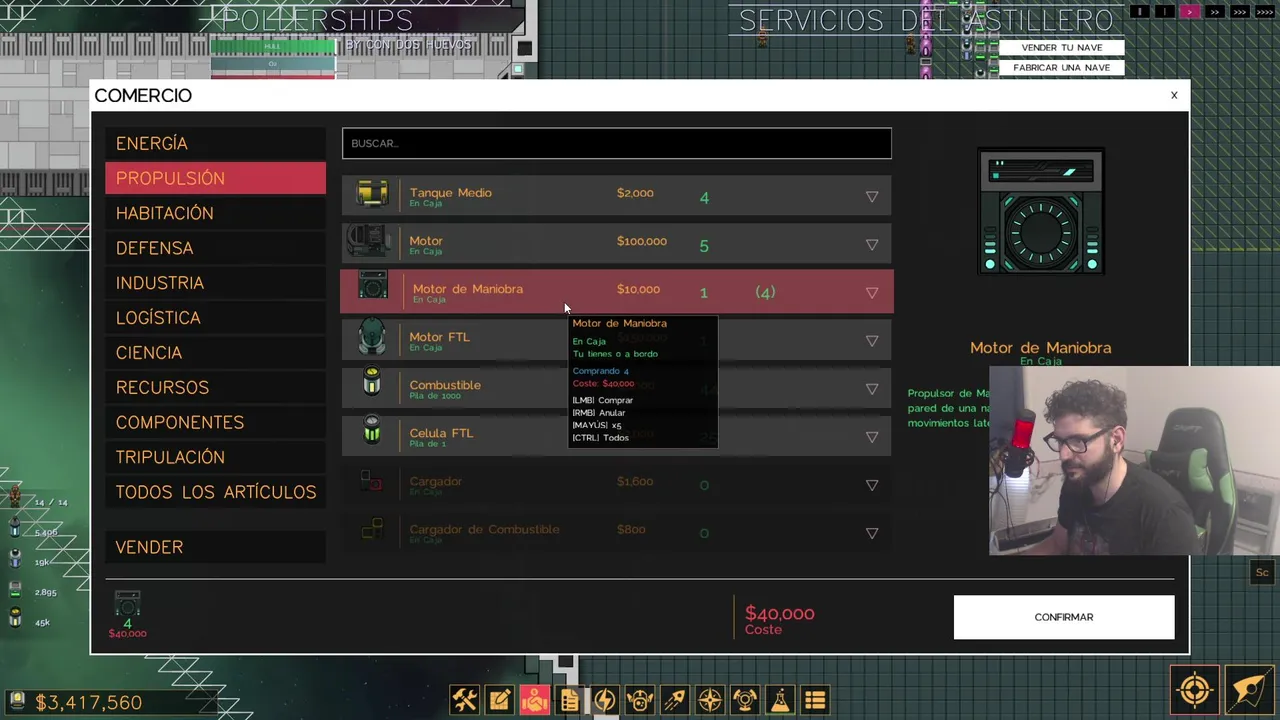Image resolution: width=1280 pixels, height=720 pixels.
Task: Click the Combustible item icon
Action: tap(372, 381)
